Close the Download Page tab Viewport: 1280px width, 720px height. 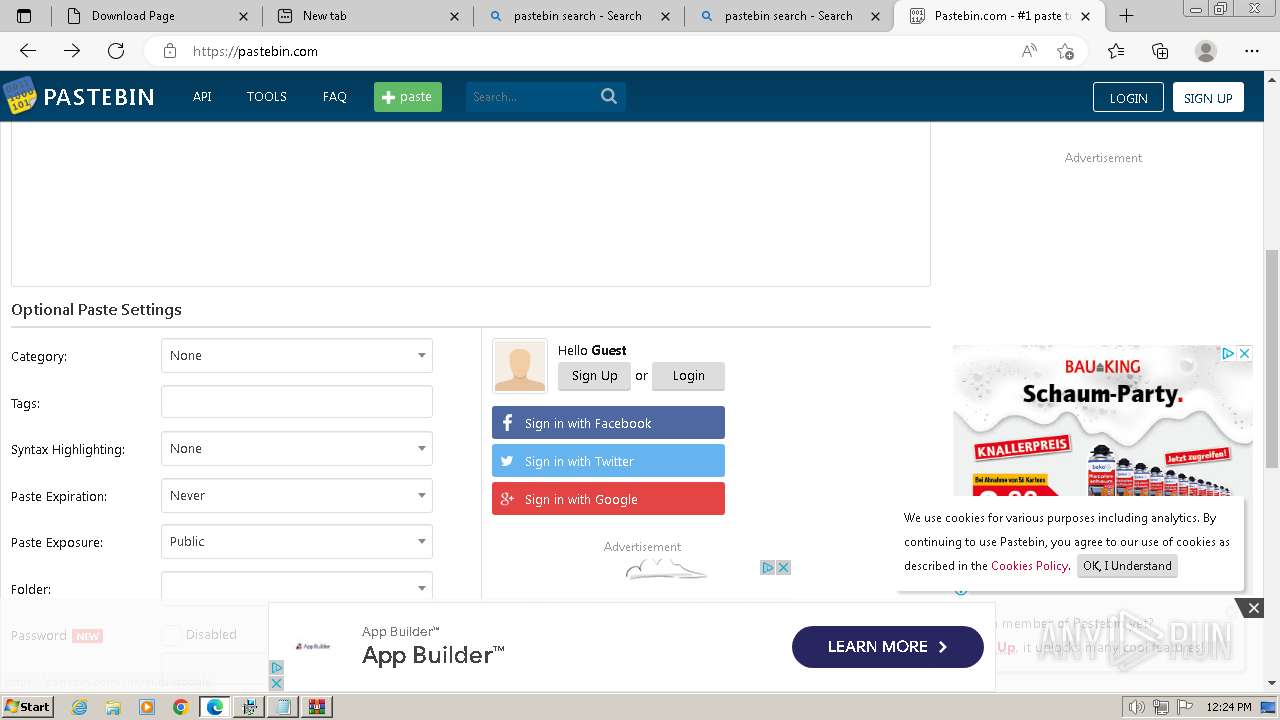pyautogui.click(x=243, y=16)
